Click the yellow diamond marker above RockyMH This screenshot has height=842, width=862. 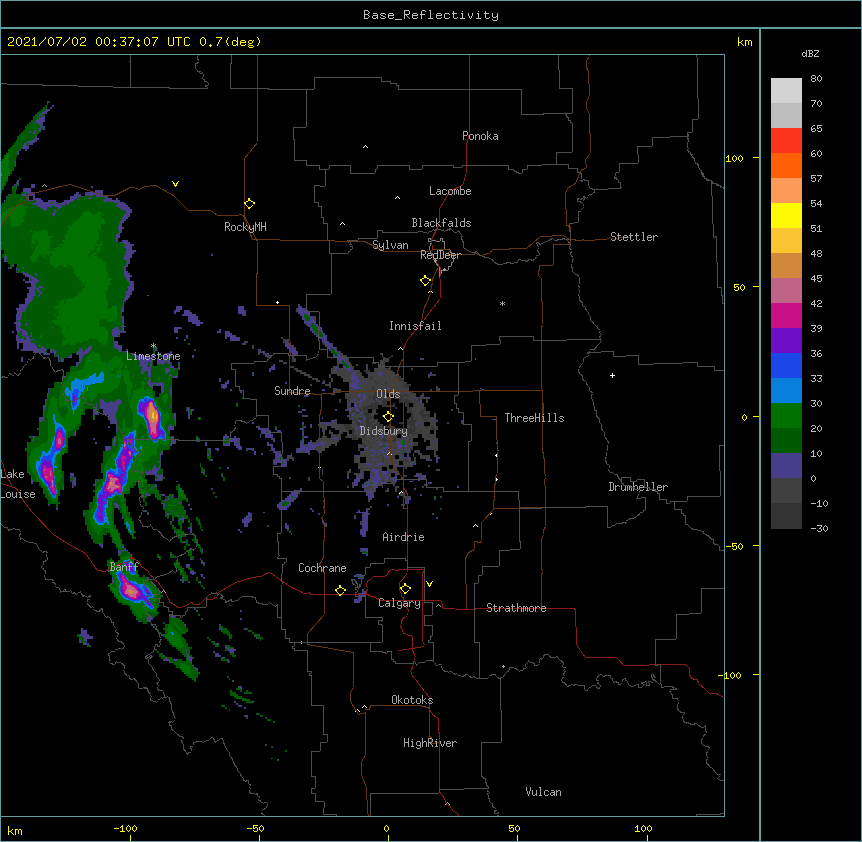pyautogui.click(x=249, y=204)
